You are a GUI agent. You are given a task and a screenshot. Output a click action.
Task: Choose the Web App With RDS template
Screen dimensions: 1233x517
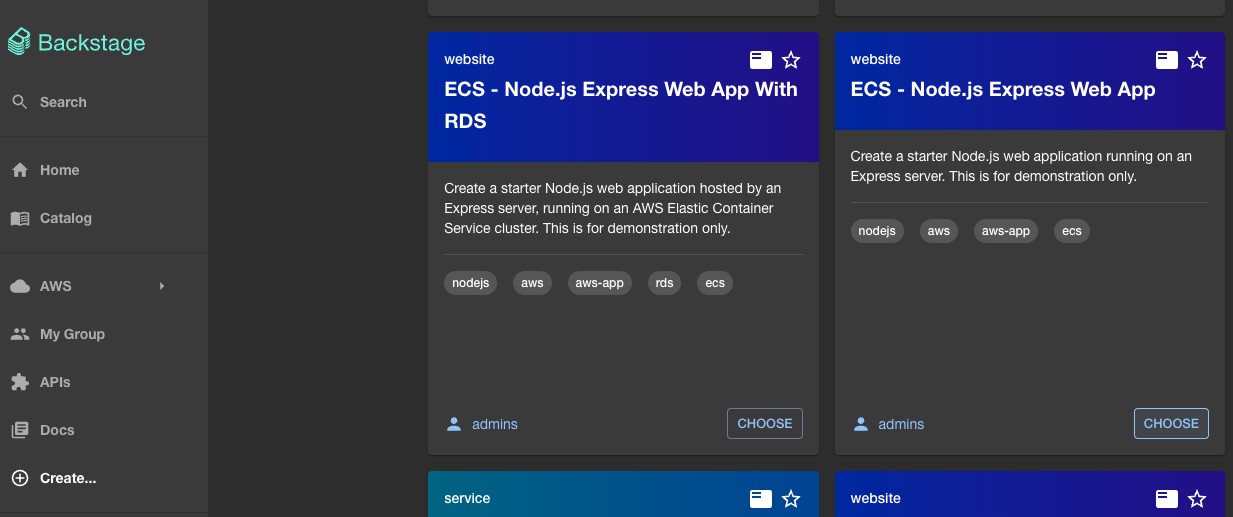click(765, 423)
